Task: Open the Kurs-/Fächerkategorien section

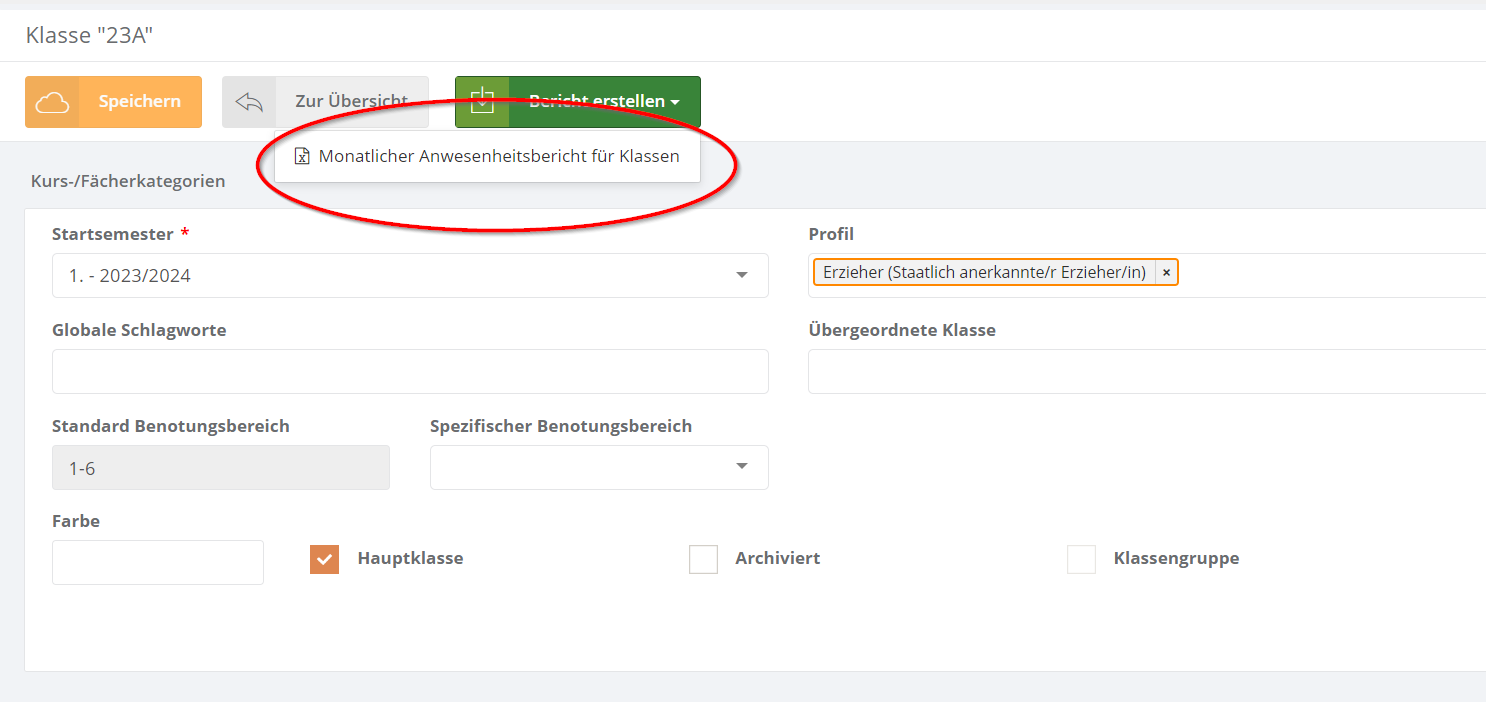Action: [128, 181]
